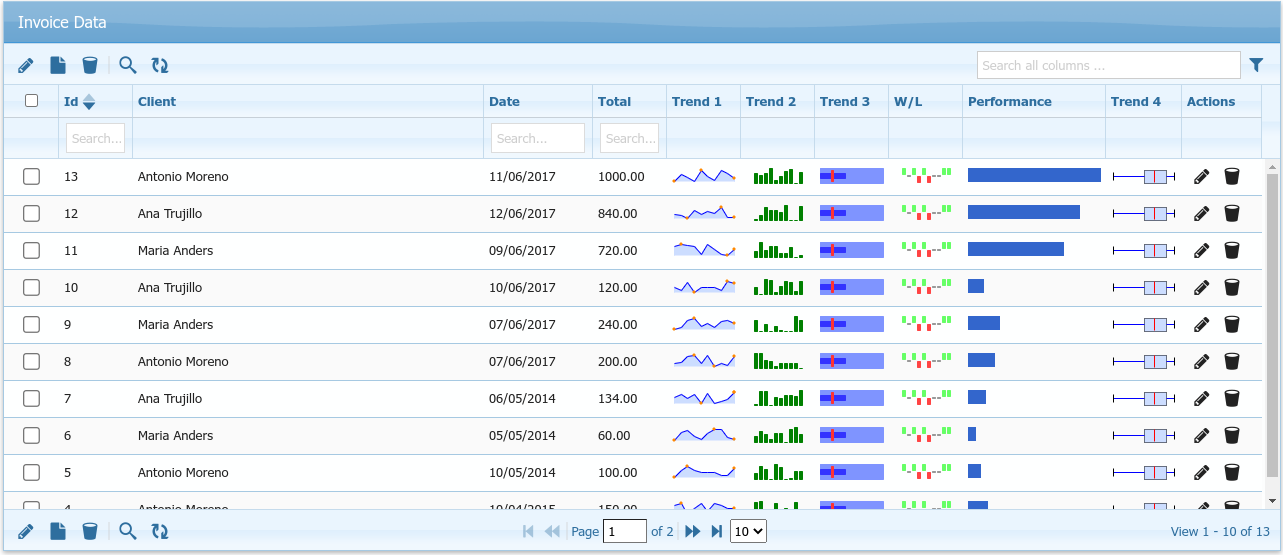
Task: Delete invoice 12 using its row trash icon
Action: [1232, 214]
